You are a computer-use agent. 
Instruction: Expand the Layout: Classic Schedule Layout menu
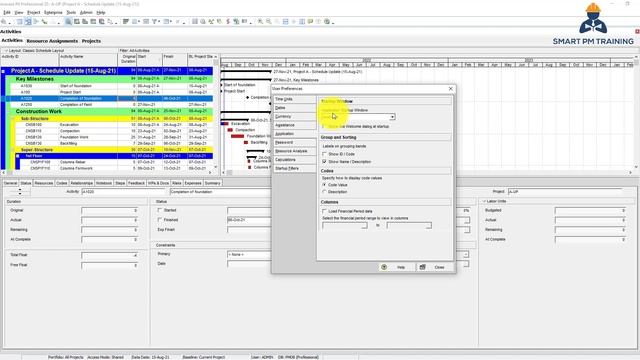coord(34,51)
